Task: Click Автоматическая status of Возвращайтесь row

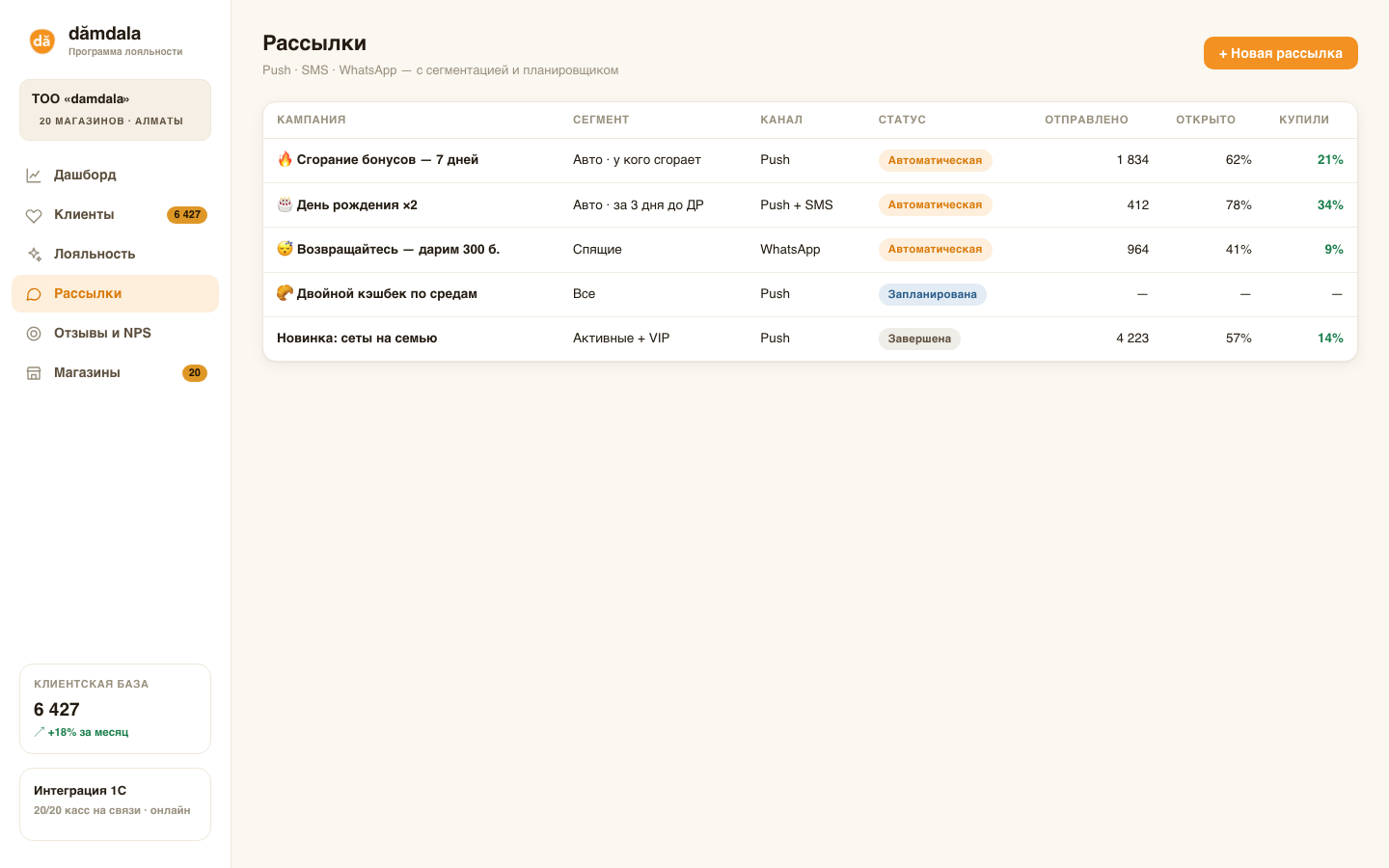Action: [935, 249]
